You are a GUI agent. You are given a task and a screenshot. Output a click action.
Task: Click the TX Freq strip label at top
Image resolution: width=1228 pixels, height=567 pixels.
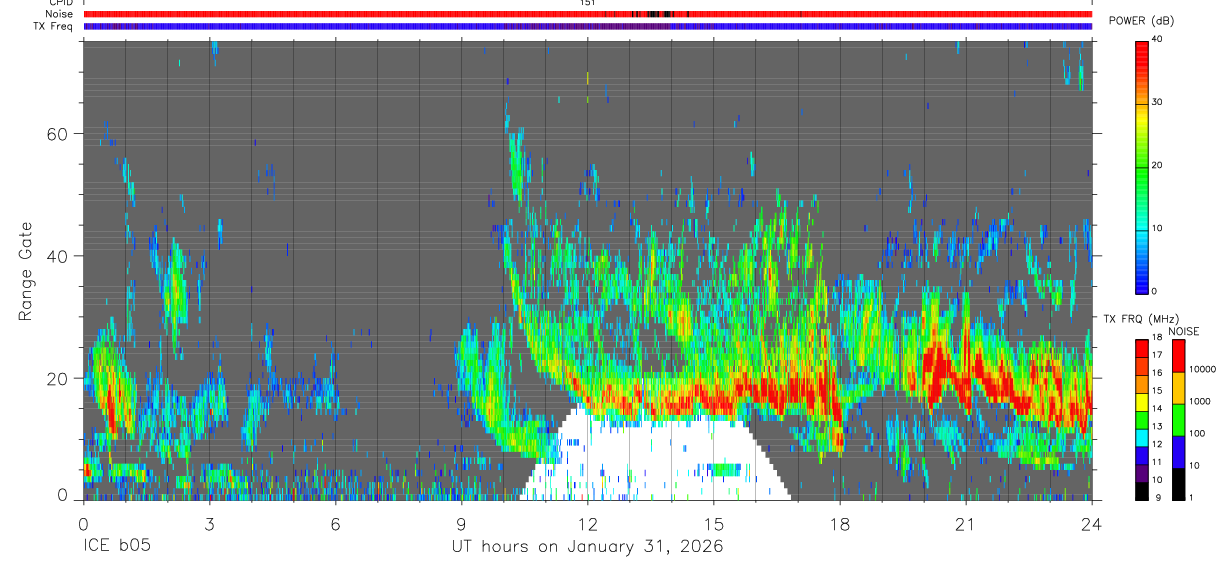click(x=54, y=26)
